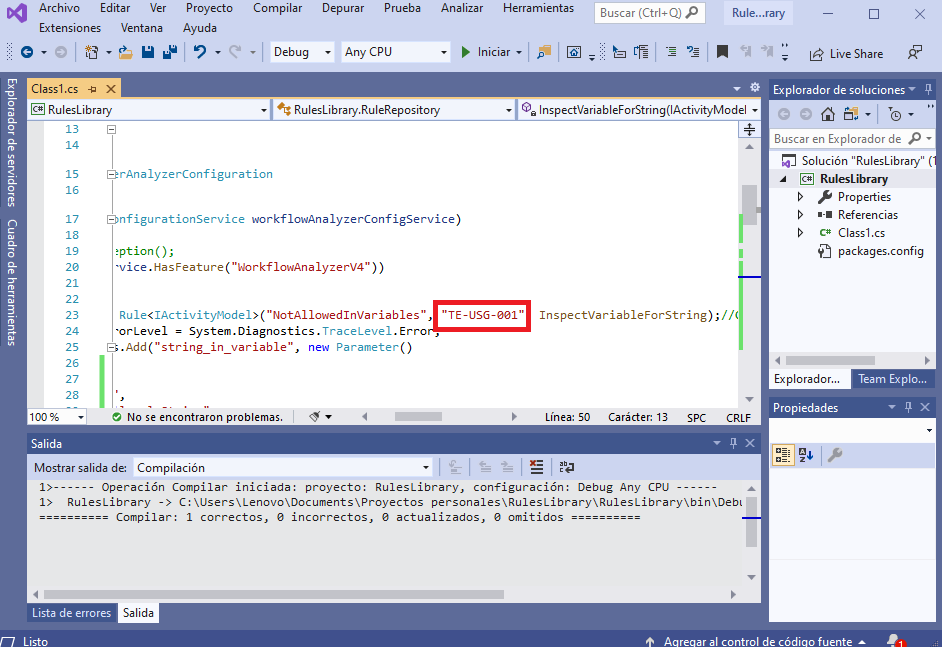Click the Live Share button
The image size is (942, 647).
point(846,54)
